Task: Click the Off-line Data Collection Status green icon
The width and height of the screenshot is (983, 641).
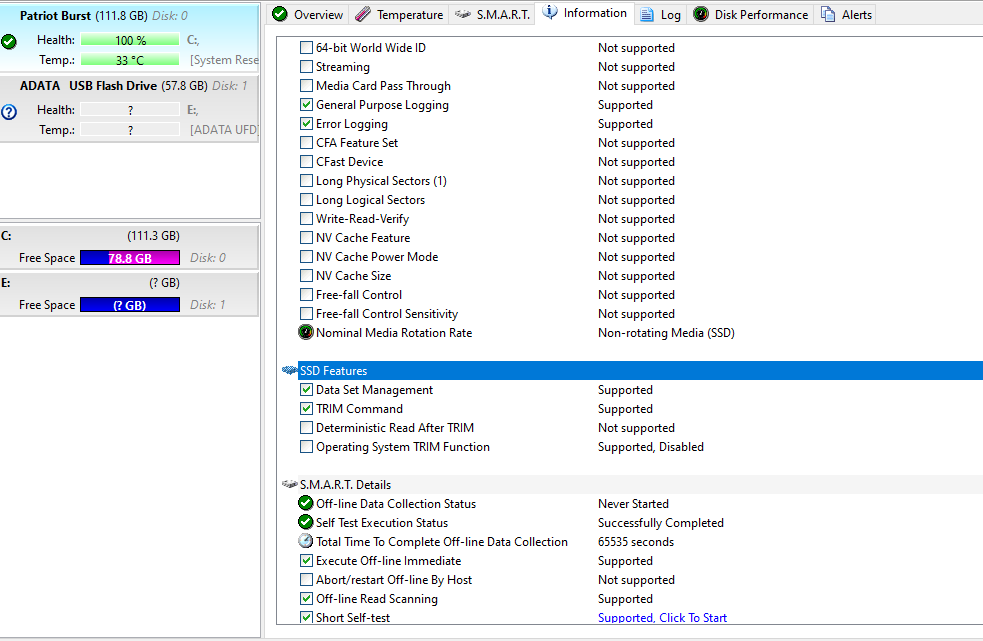Action: tap(306, 503)
